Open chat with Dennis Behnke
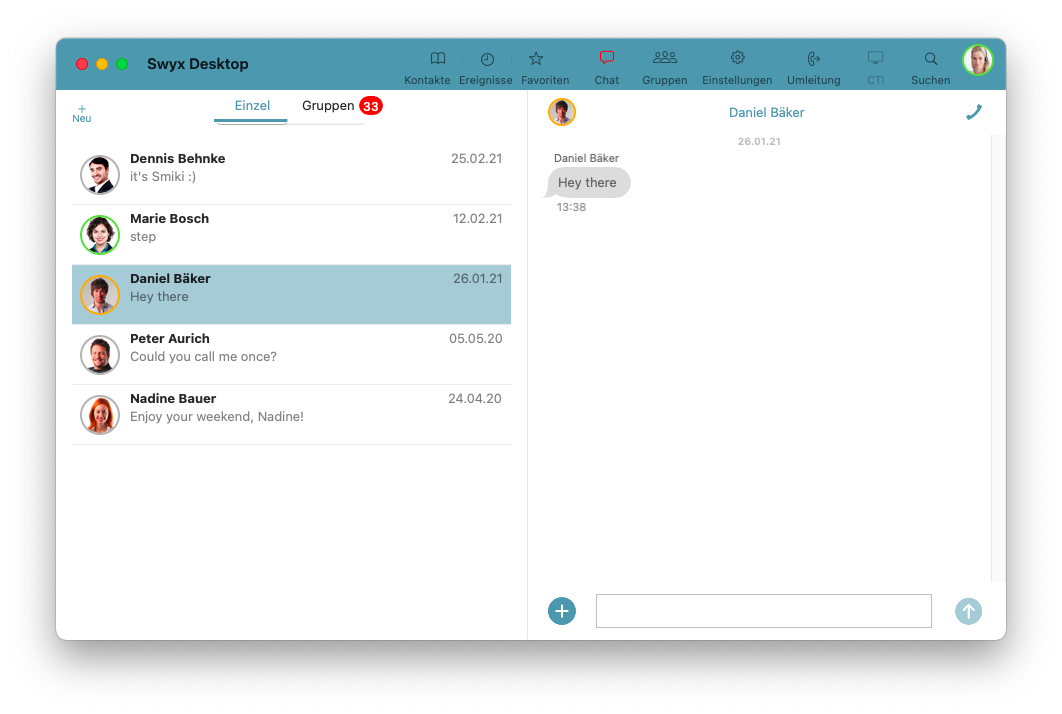The image size is (1062, 714). pyautogui.click(x=291, y=175)
